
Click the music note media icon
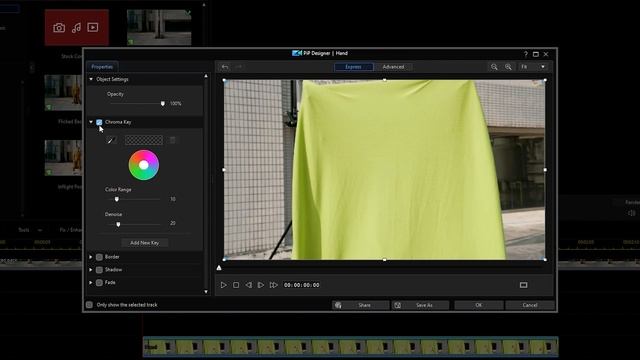(x=76, y=28)
